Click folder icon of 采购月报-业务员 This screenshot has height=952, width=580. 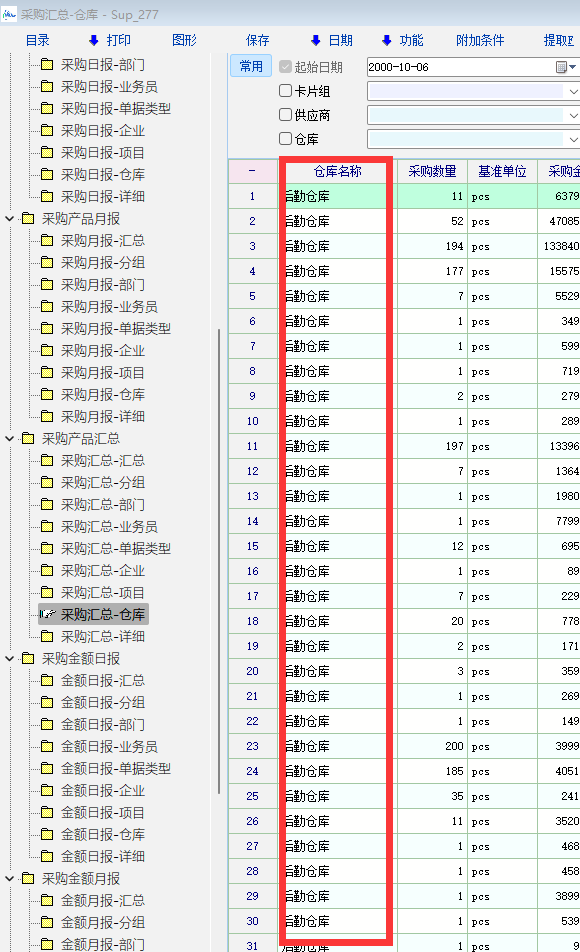click(47, 306)
